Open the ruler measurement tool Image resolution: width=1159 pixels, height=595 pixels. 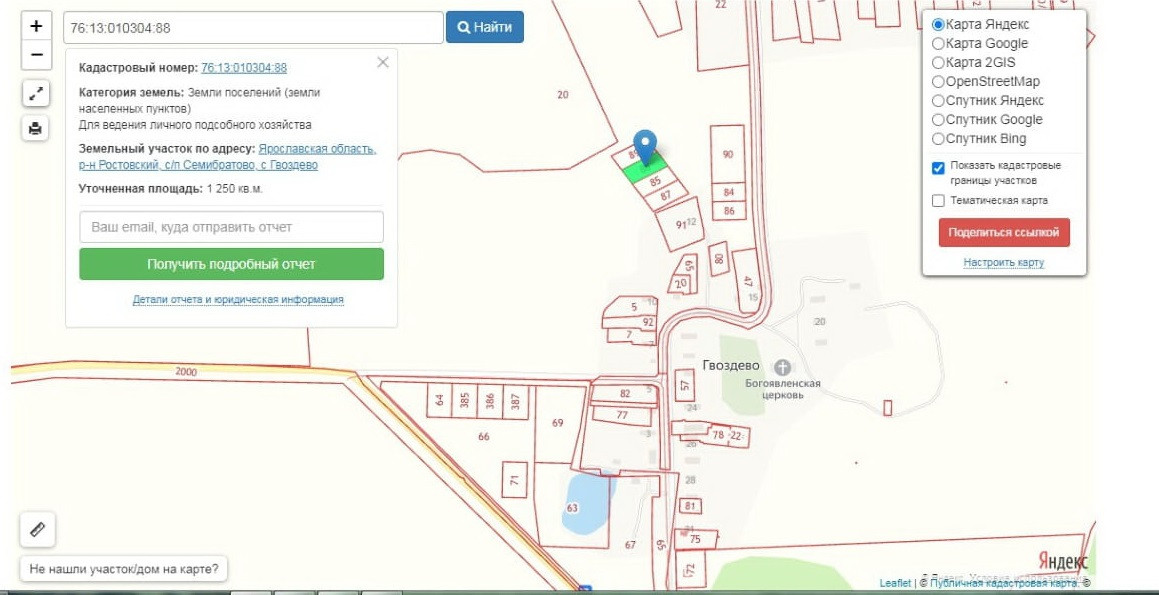click(x=37, y=529)
